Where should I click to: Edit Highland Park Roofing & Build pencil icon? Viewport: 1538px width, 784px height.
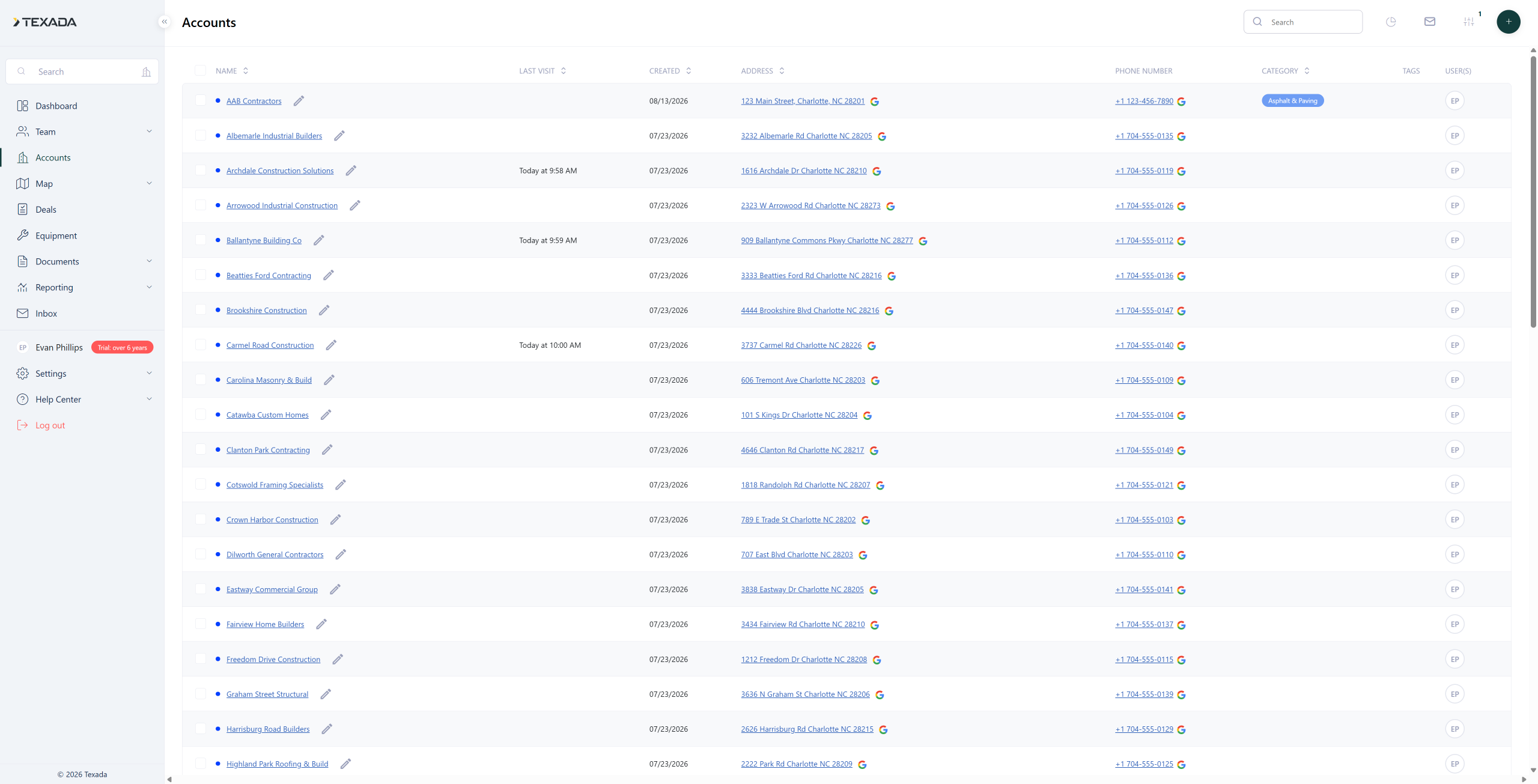(x=345, y=763)
